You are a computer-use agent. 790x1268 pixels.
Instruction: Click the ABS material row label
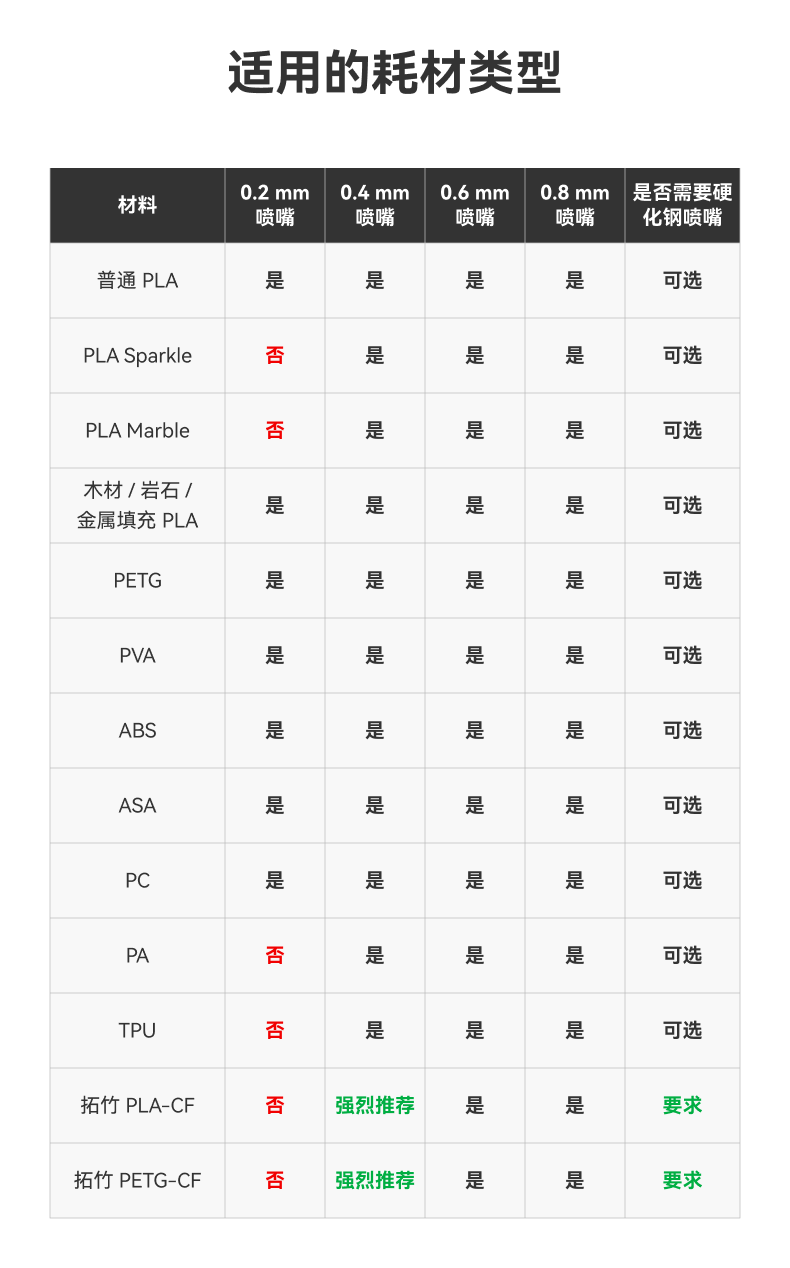coord(137,731)
